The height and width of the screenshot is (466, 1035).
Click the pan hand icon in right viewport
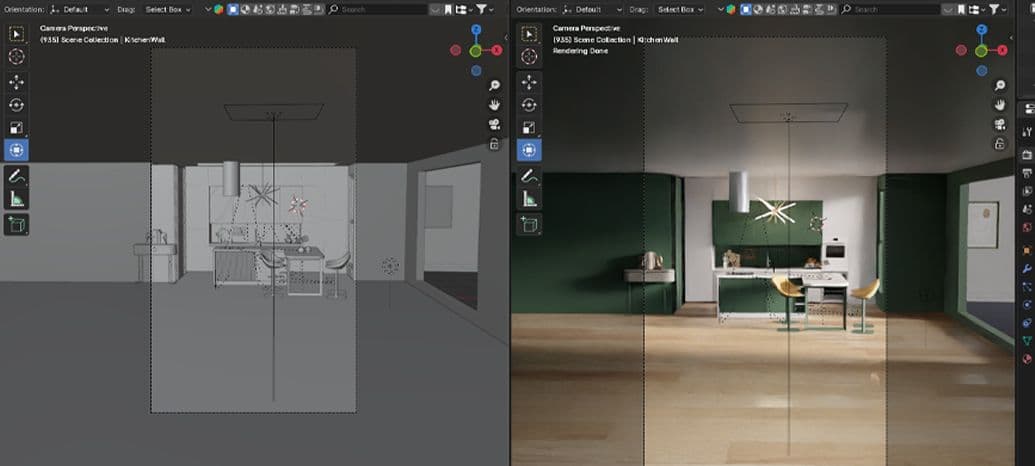(x=1000, y=105)
